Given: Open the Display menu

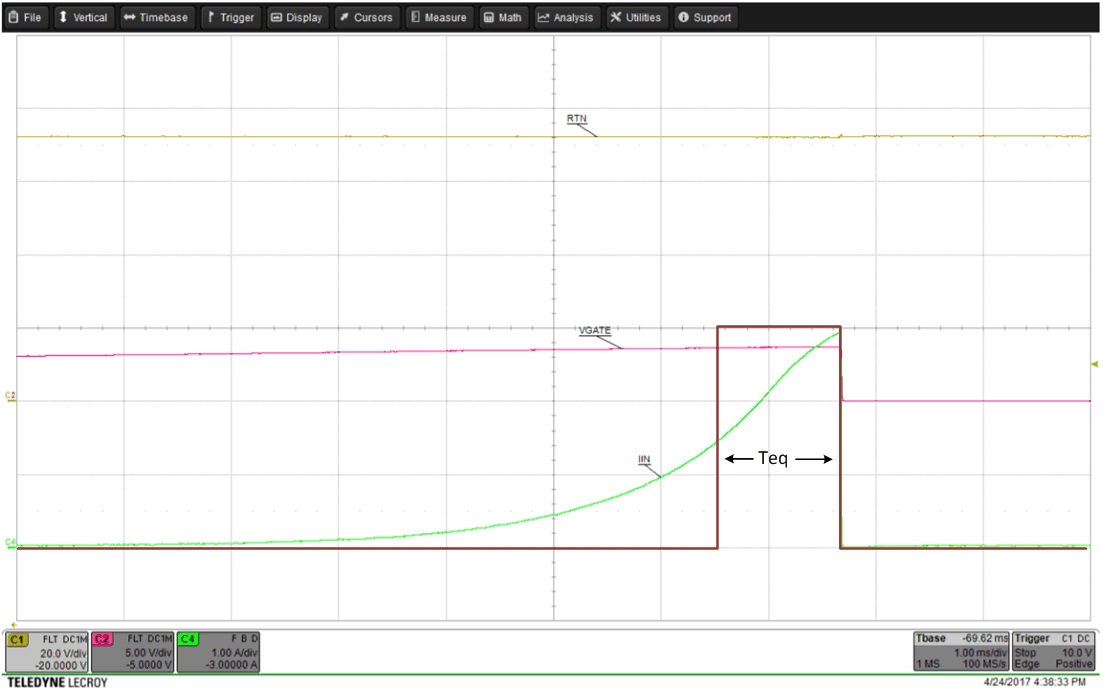Looking at the screenshot, I should coord(297,17).
